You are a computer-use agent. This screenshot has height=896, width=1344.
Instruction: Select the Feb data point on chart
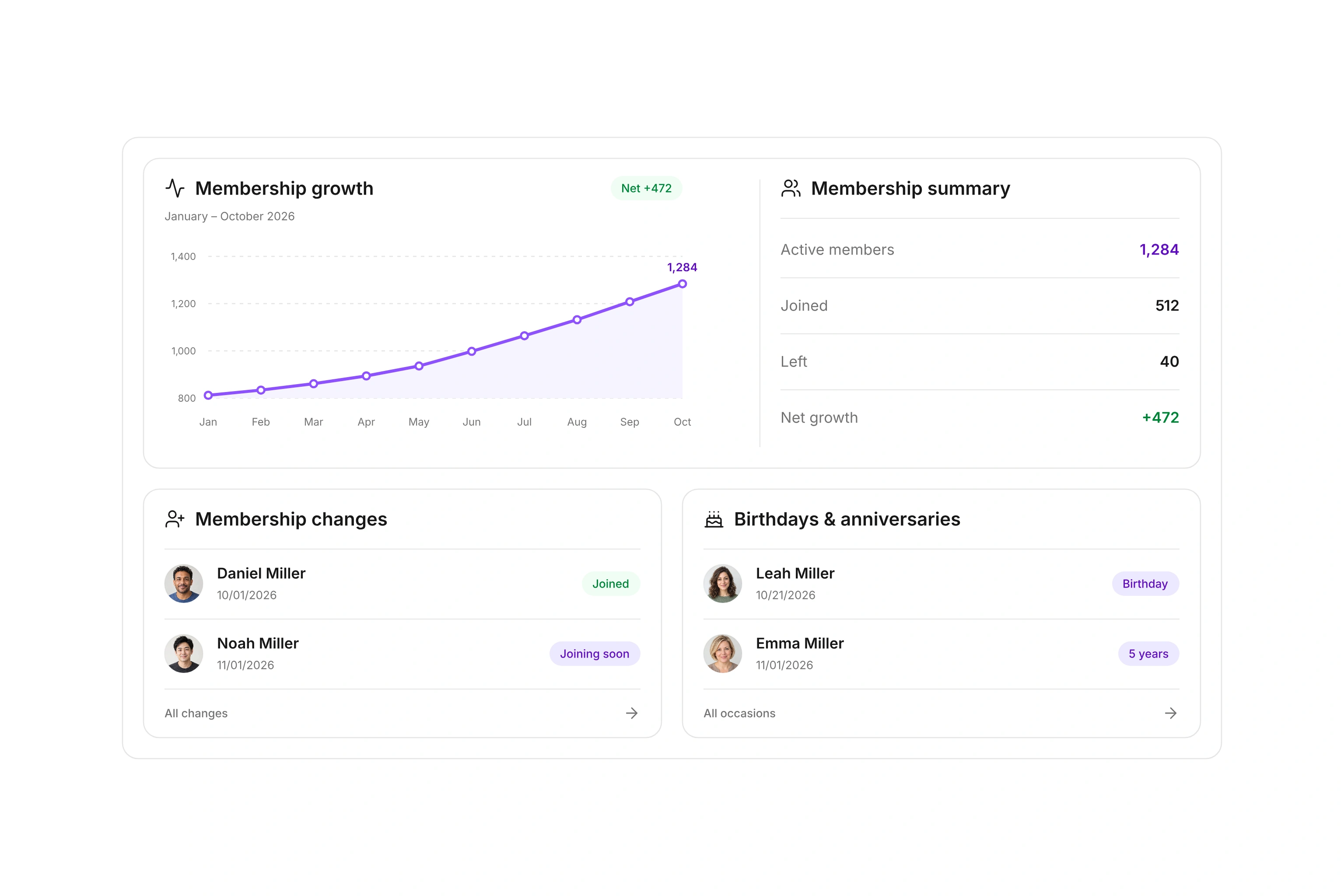pos(261,390)
